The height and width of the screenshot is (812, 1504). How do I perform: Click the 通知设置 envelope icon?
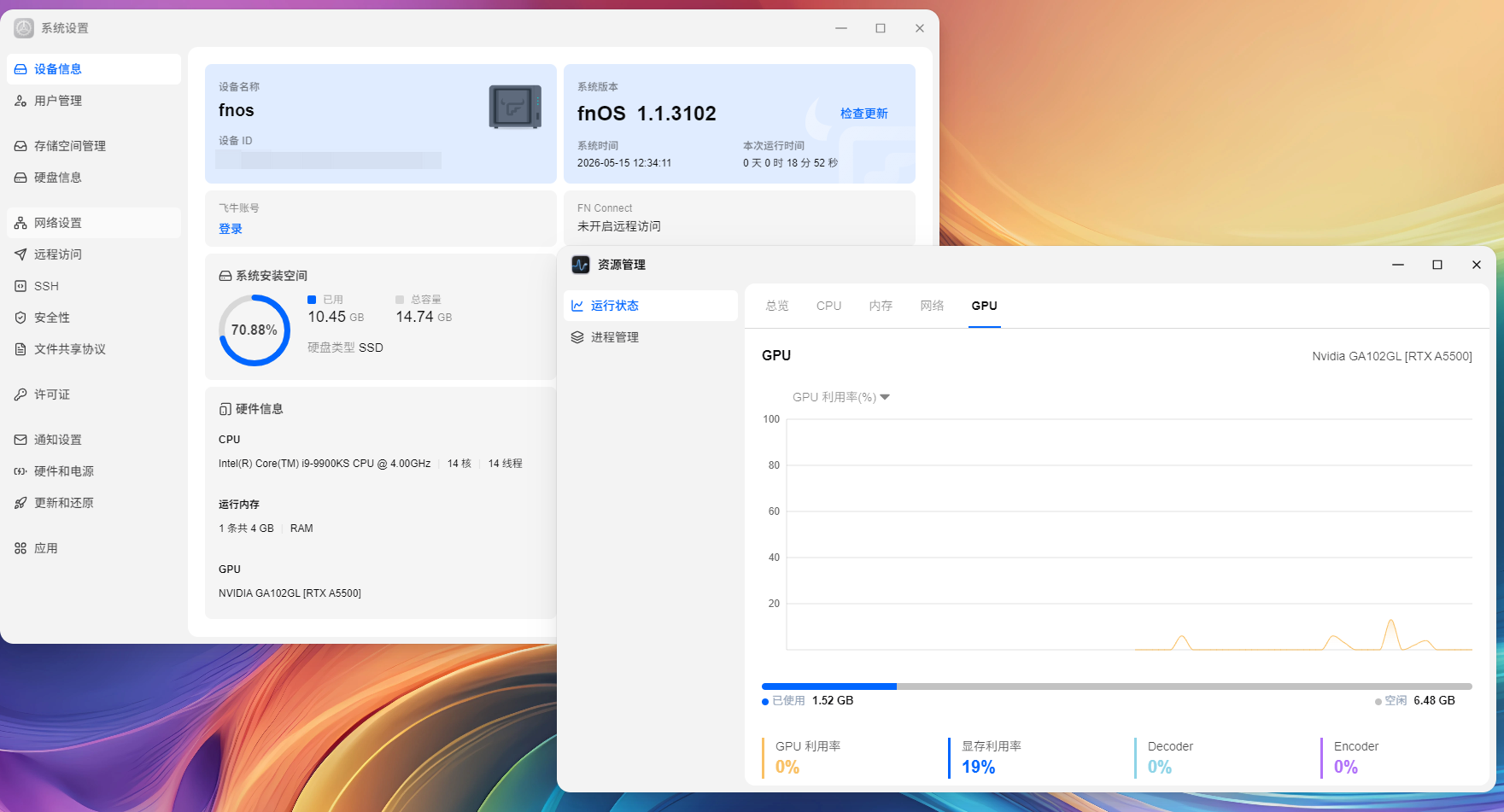(x=20, y=440)
